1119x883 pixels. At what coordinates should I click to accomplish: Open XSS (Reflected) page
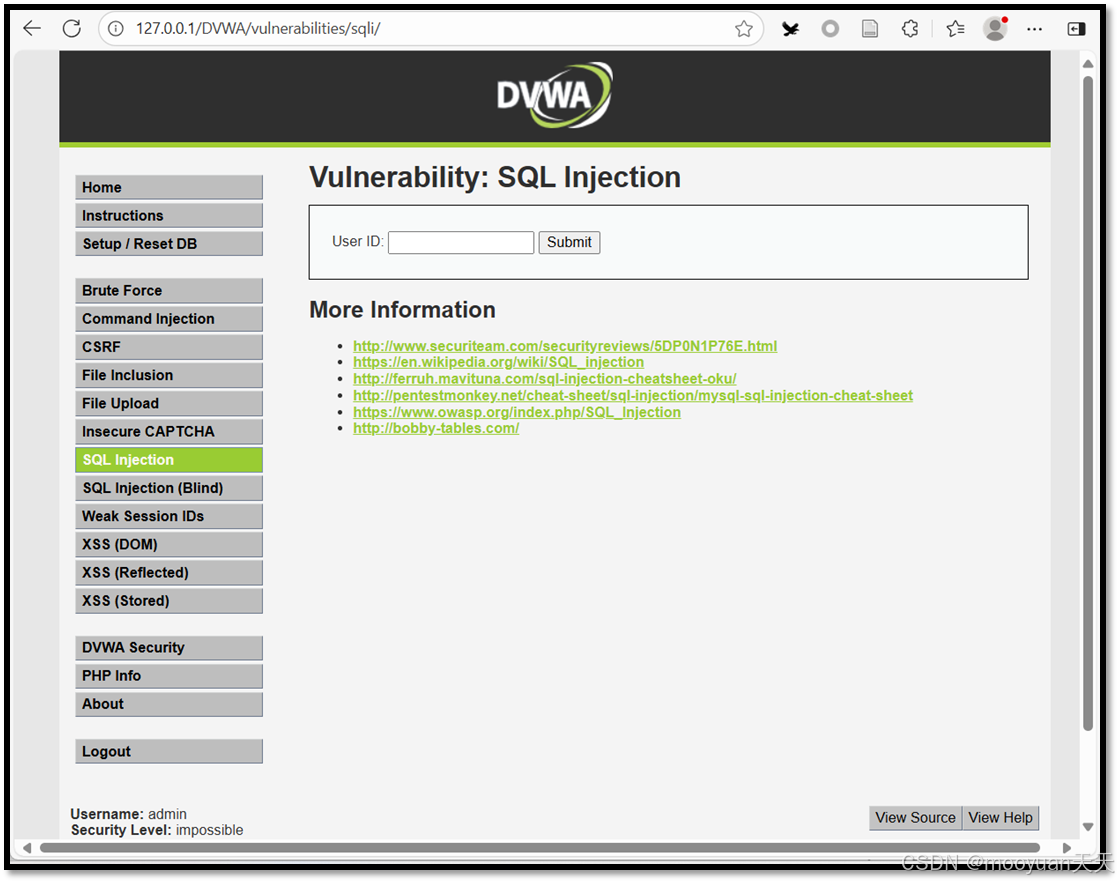pyautogui.click(x=169, y=572)
